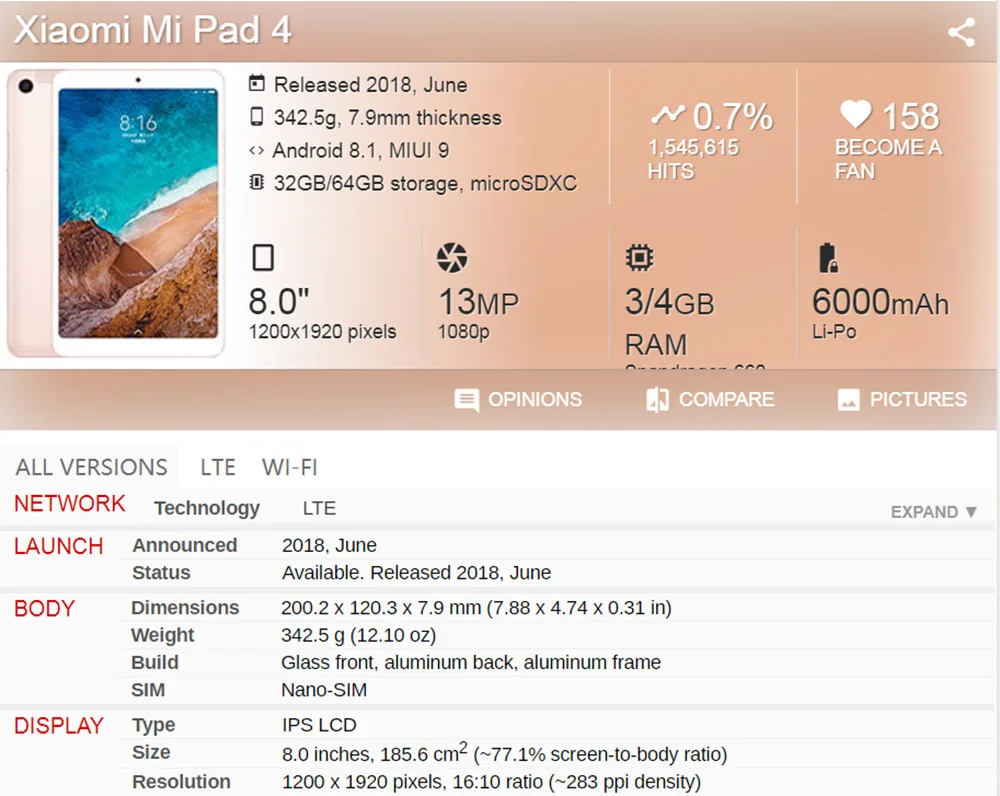Expand the Network section
The image size is (1000, 796).
(934, 512)
